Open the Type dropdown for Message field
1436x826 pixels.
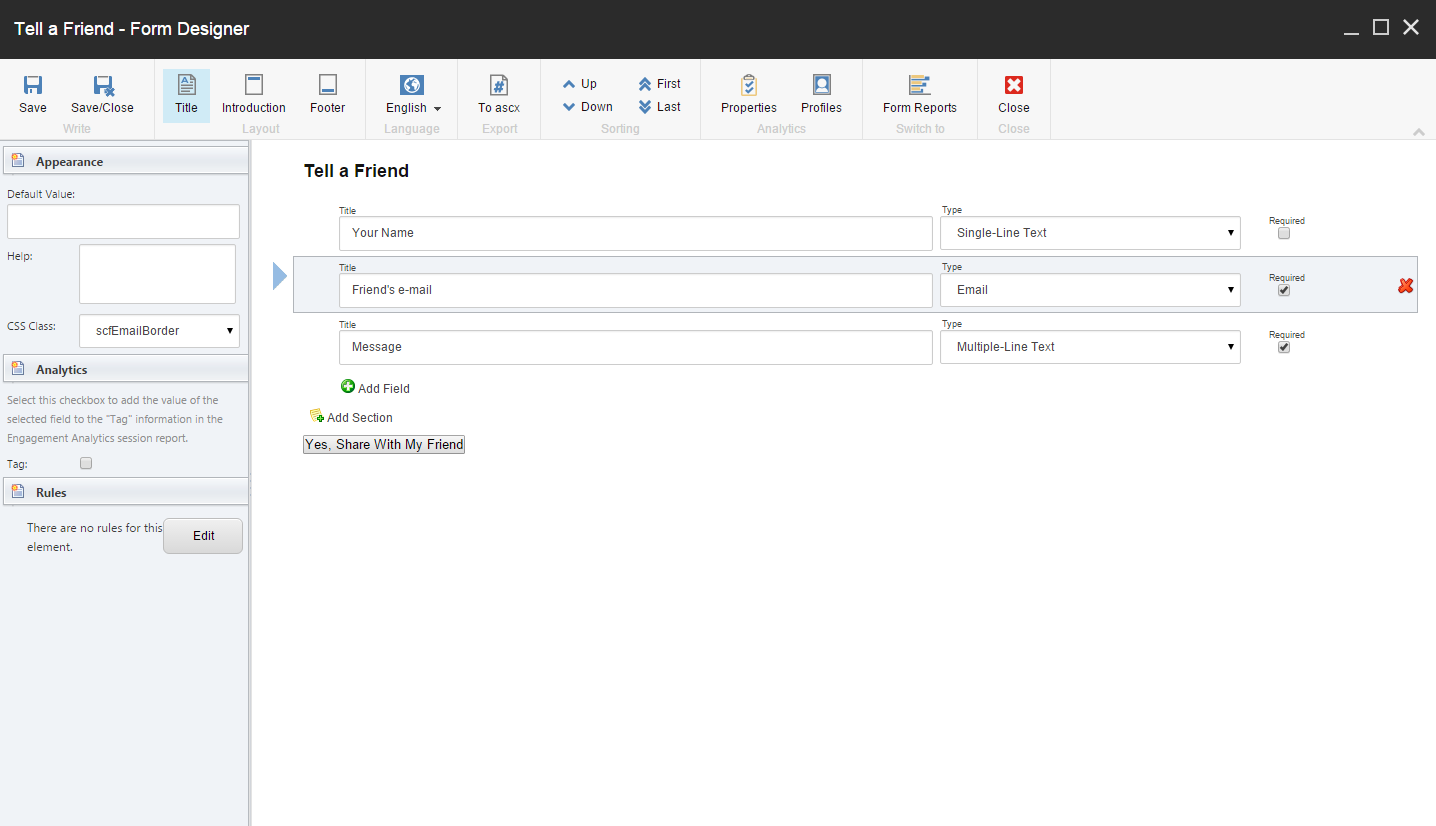[1090, 347]
